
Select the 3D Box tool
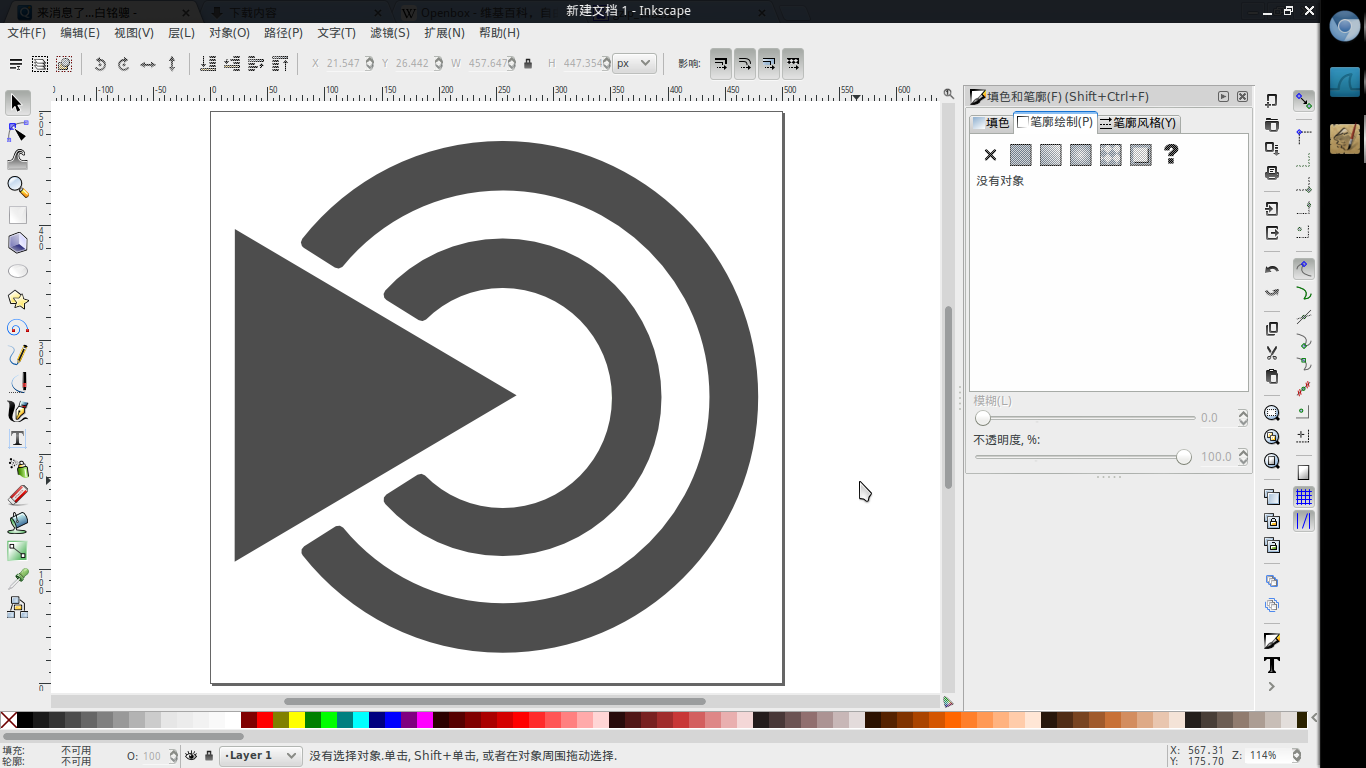(17, 243)
